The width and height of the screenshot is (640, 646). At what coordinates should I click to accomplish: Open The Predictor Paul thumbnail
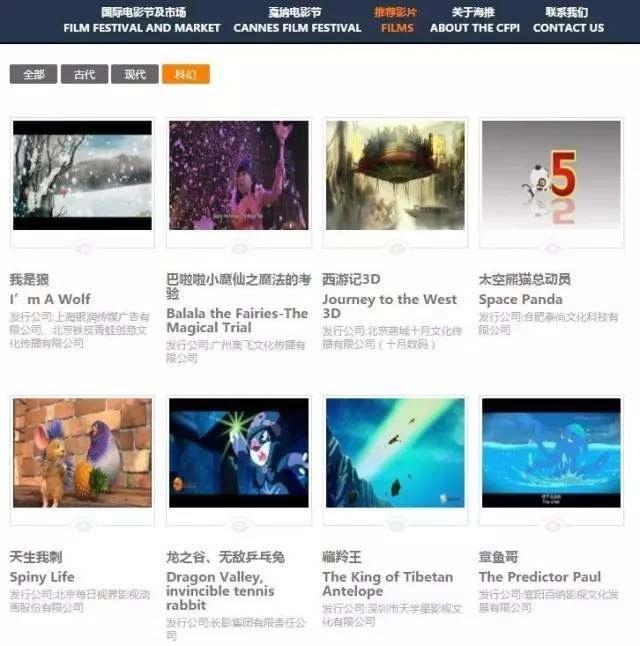pyautogui.click(x=551, y=453)
